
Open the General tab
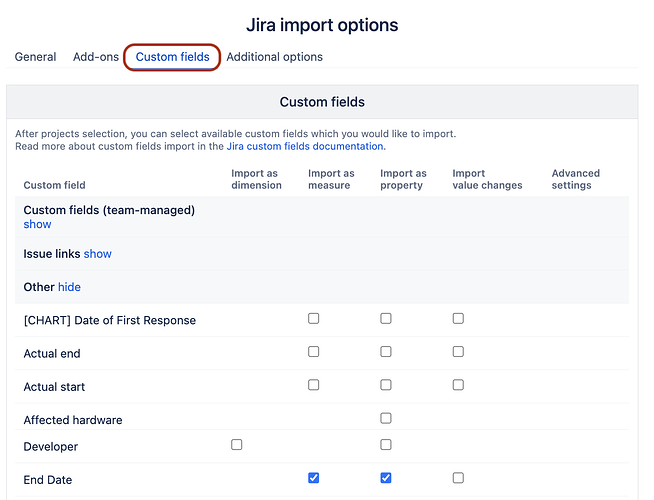coord(35,57)
